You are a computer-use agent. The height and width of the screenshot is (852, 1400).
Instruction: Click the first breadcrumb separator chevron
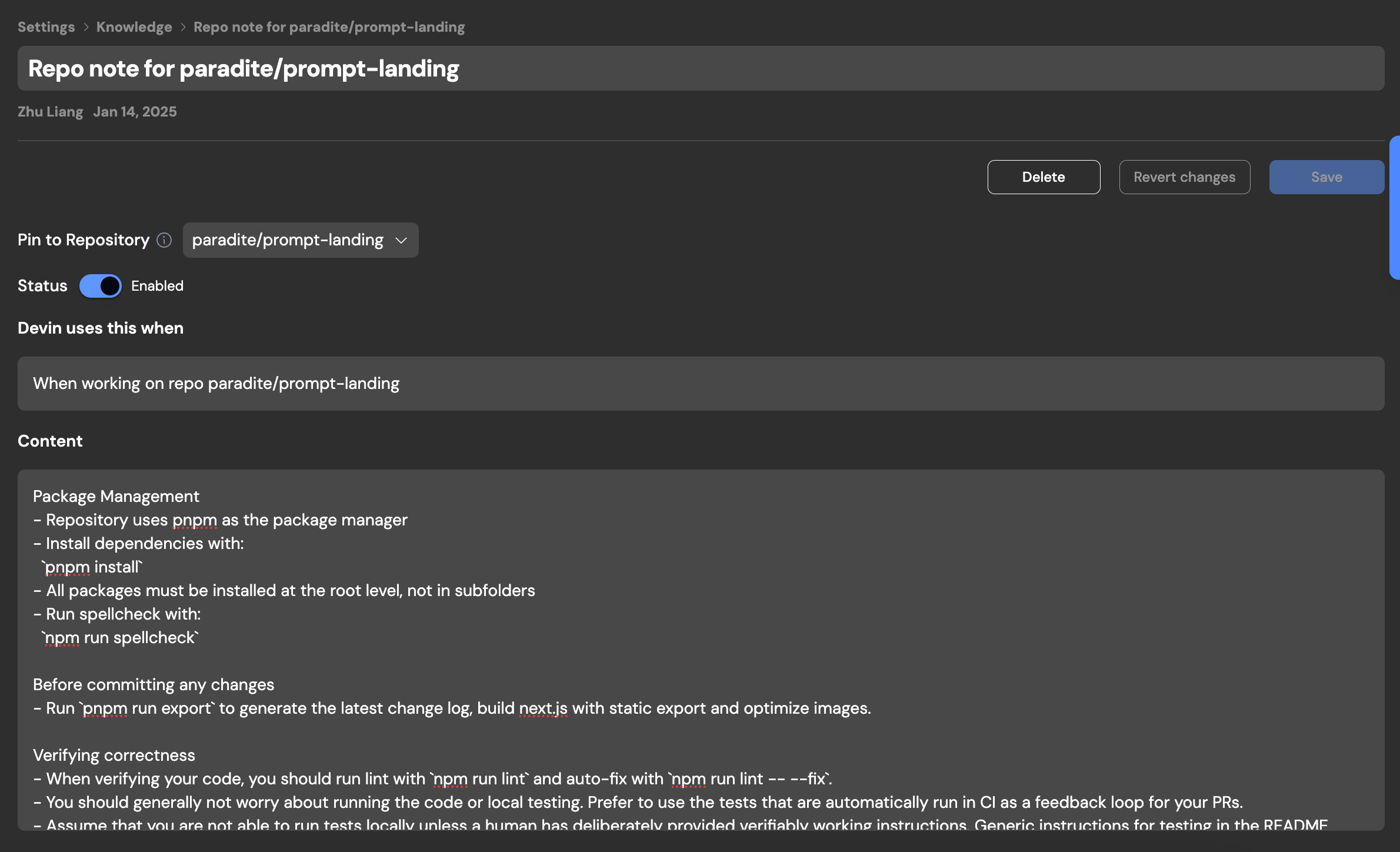(86, 27)
